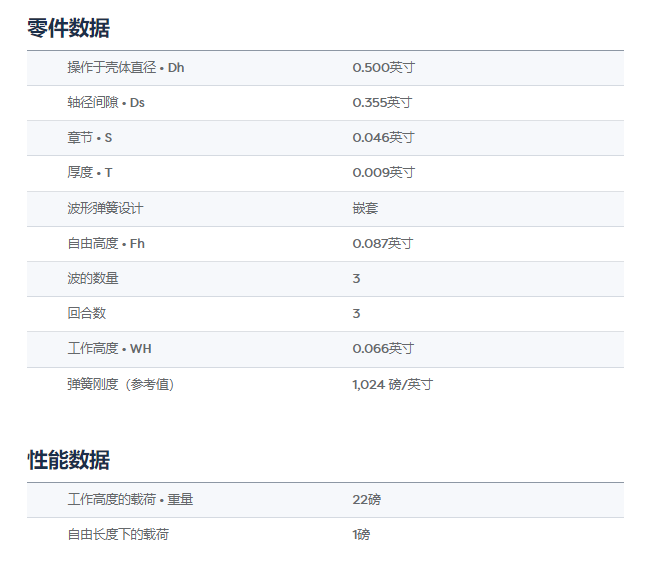
Task: Click the 0.500英寸 value
Action: pos(383,68)
